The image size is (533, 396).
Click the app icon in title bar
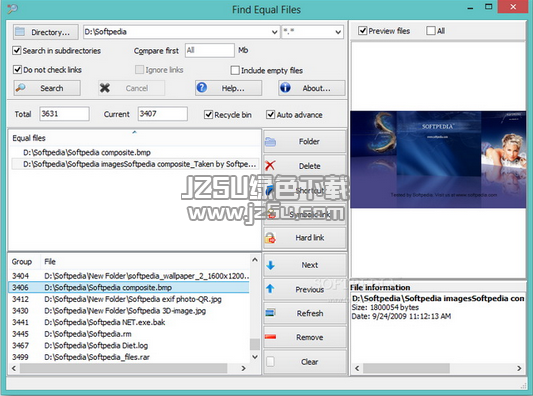(x=12, y=8)
